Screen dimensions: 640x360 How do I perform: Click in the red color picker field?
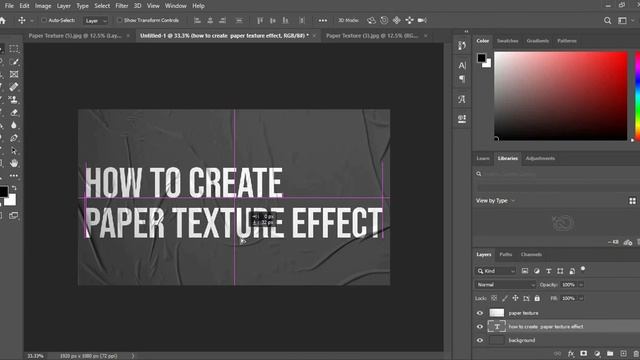point(560,96)
